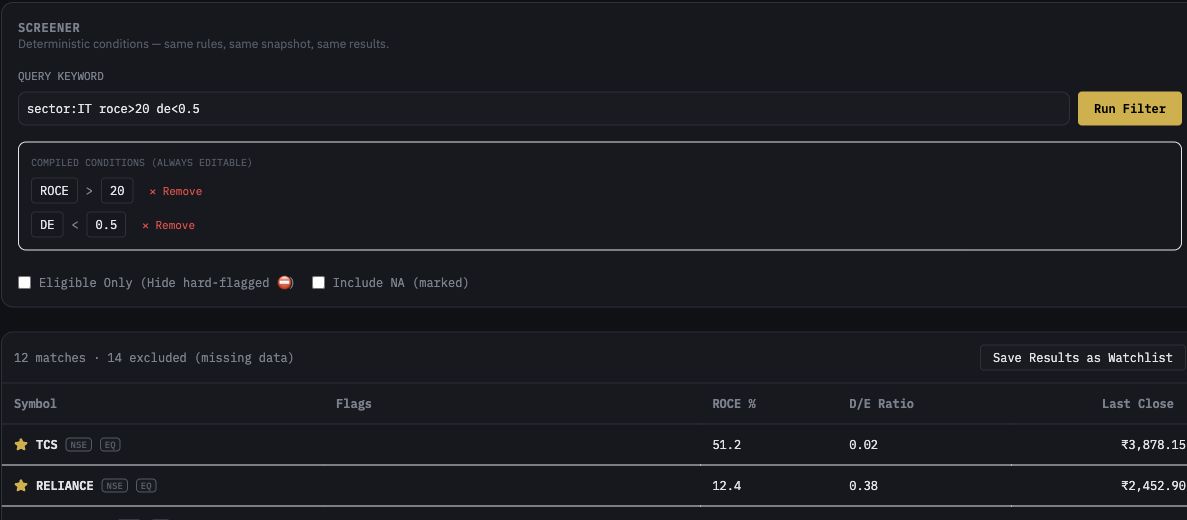The width and height of the screenshot is (1187, 520).
Task: Click the COMPILED CONDITIONS label
Action: 142,163
